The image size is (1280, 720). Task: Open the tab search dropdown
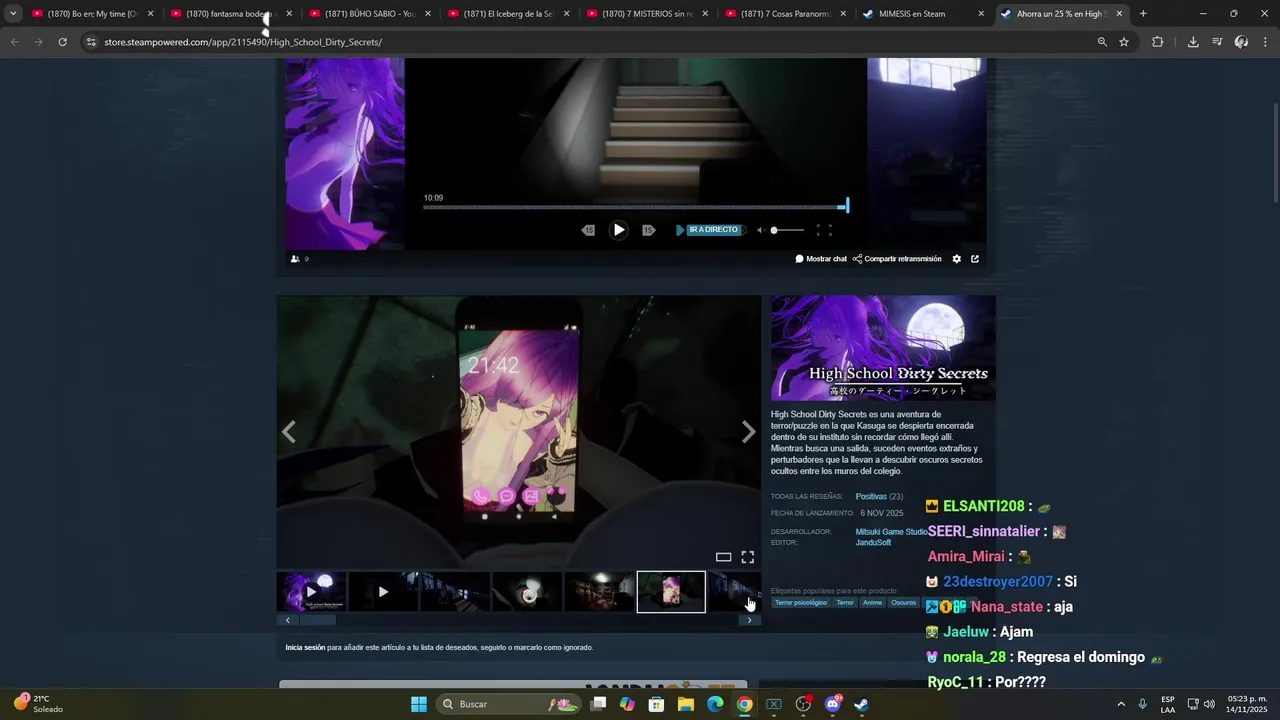point(13,14)
